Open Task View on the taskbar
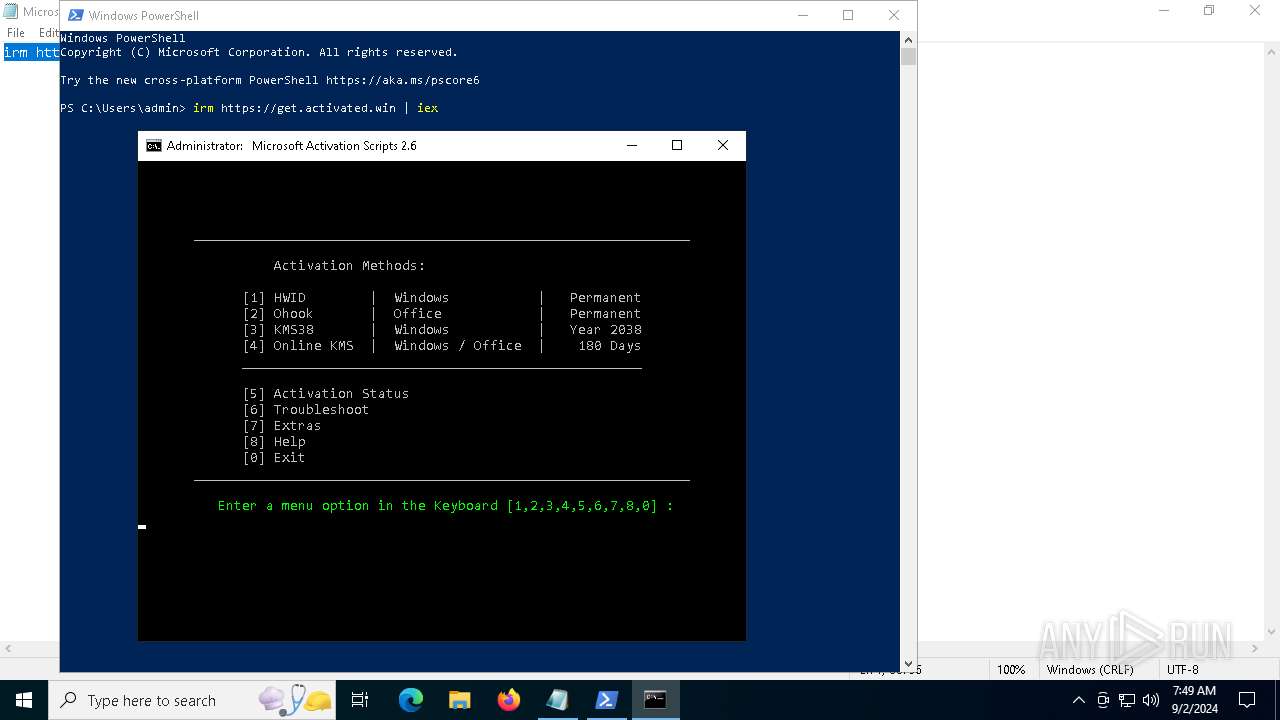Viewport: 1280px width, 720px height. [x=360, y=700]
